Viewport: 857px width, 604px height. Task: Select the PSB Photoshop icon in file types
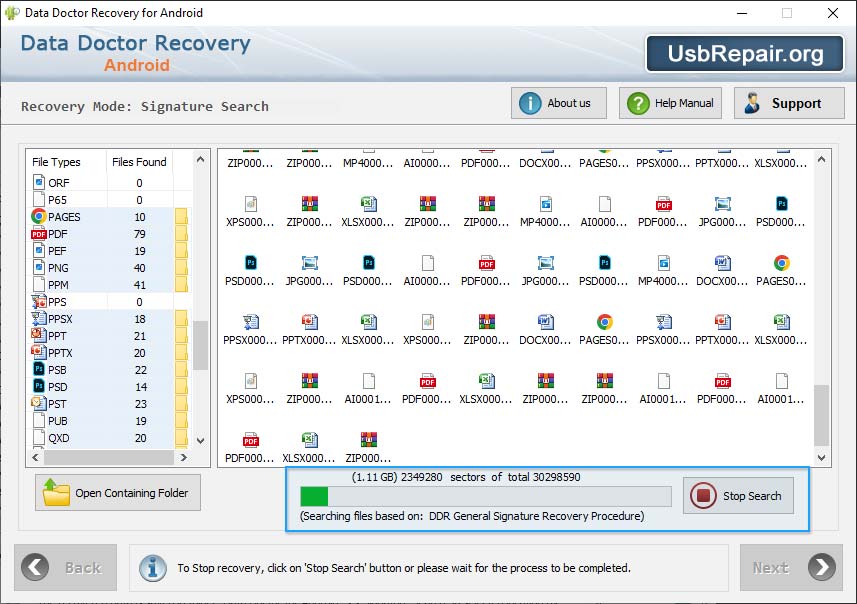pos(39,369)
